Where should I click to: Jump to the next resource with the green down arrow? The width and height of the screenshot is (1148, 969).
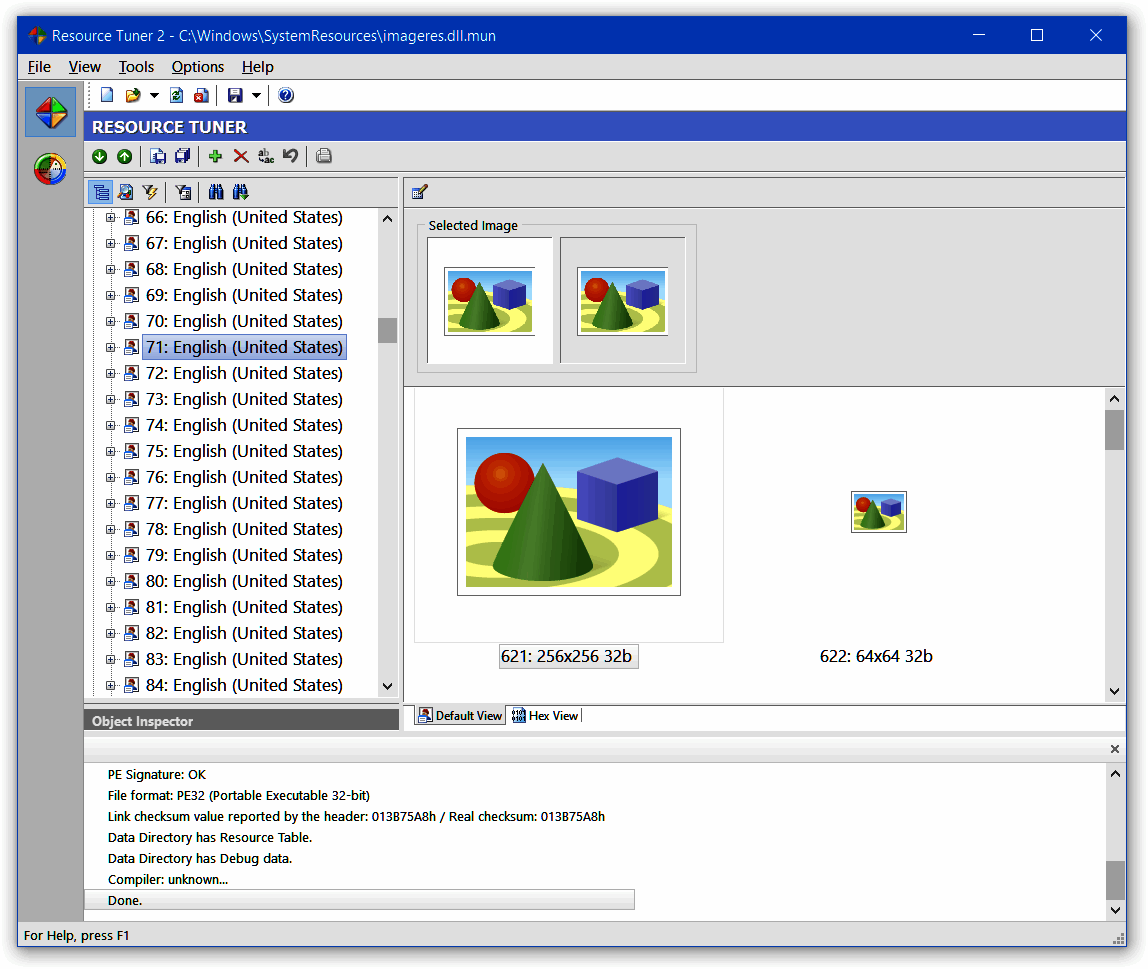click(x=99, y=156)
